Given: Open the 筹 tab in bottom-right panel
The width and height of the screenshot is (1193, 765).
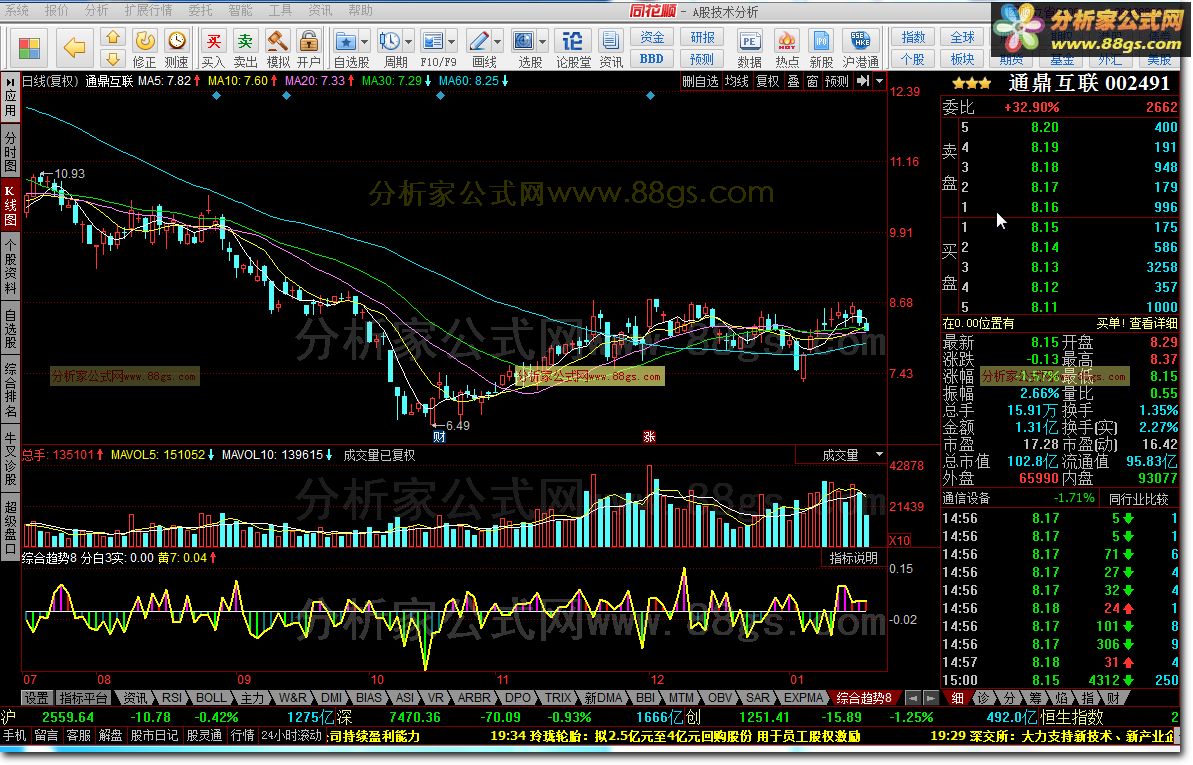Looking at the screenshot, I should tap(1035, 698).
